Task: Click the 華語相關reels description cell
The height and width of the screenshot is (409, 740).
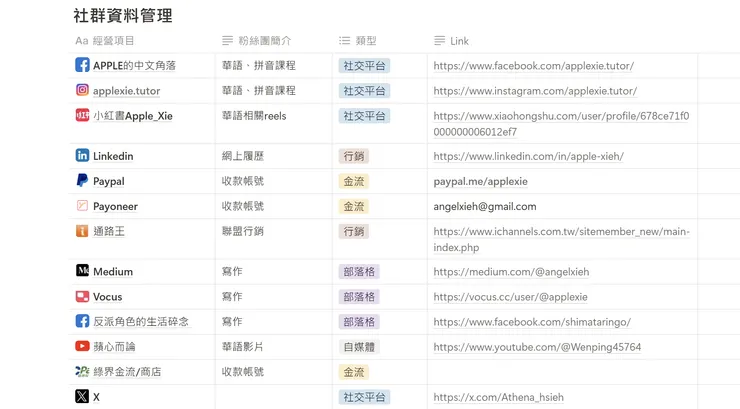Action: (274, 123)
